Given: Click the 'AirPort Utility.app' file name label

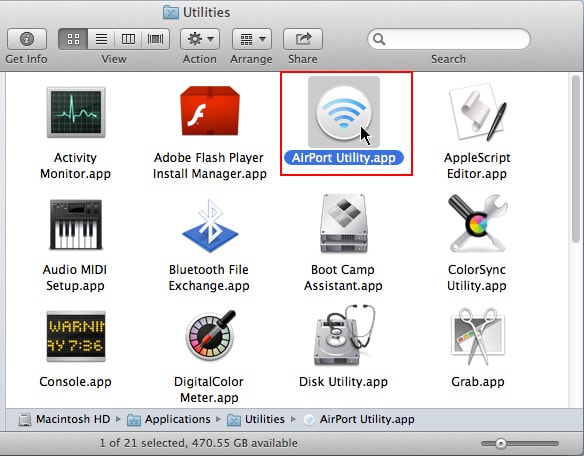Looking at the screenshot, I should (x=343, y=158).
